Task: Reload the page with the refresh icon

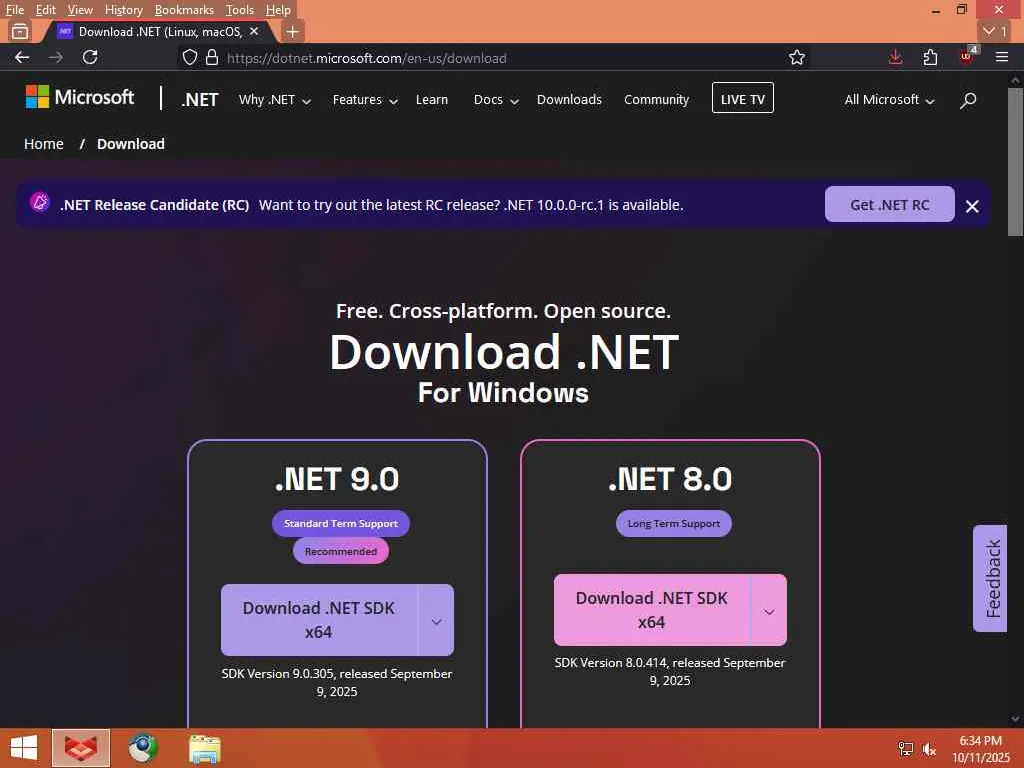Action: 90,57
